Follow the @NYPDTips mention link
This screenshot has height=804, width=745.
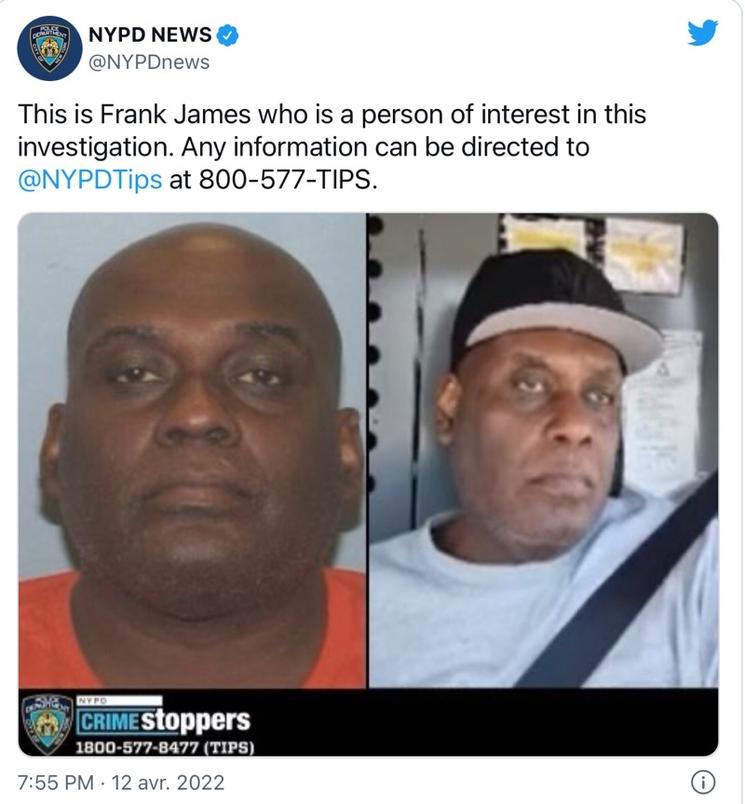pyautogui.click(x=90, y=180)
